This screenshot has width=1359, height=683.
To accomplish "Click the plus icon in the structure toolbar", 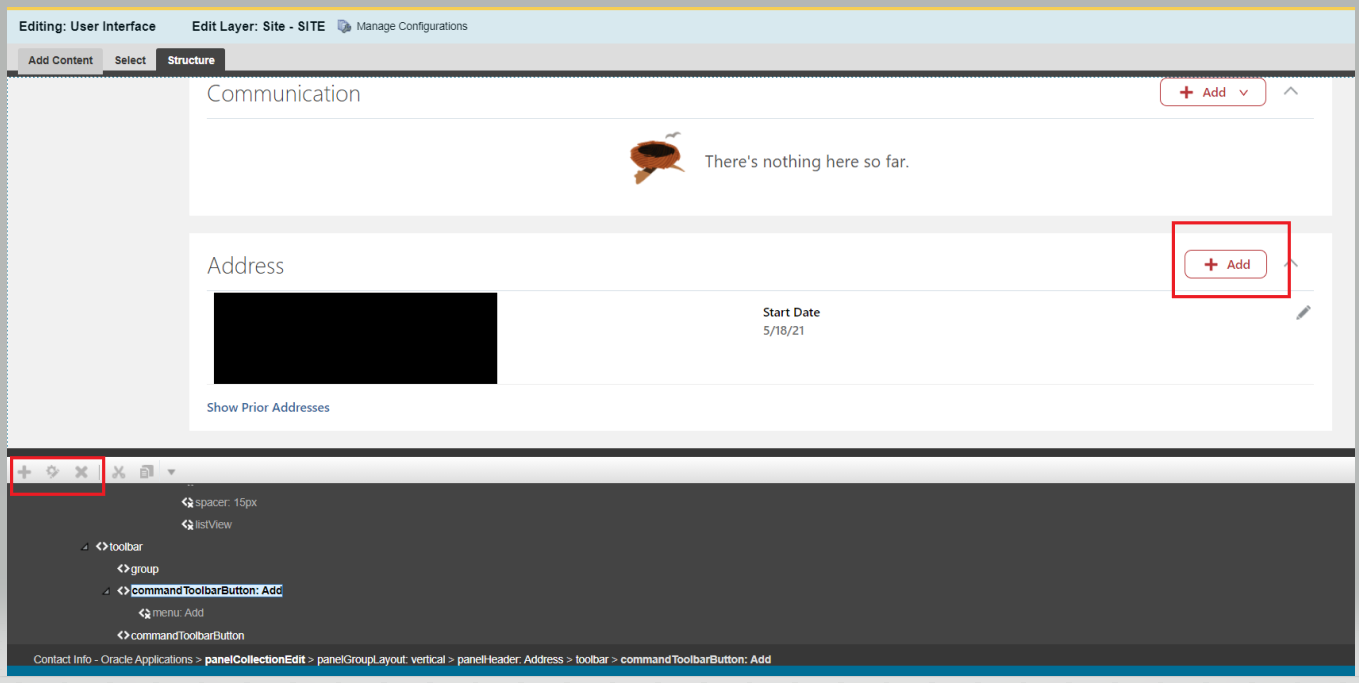I will coord(24,471).
